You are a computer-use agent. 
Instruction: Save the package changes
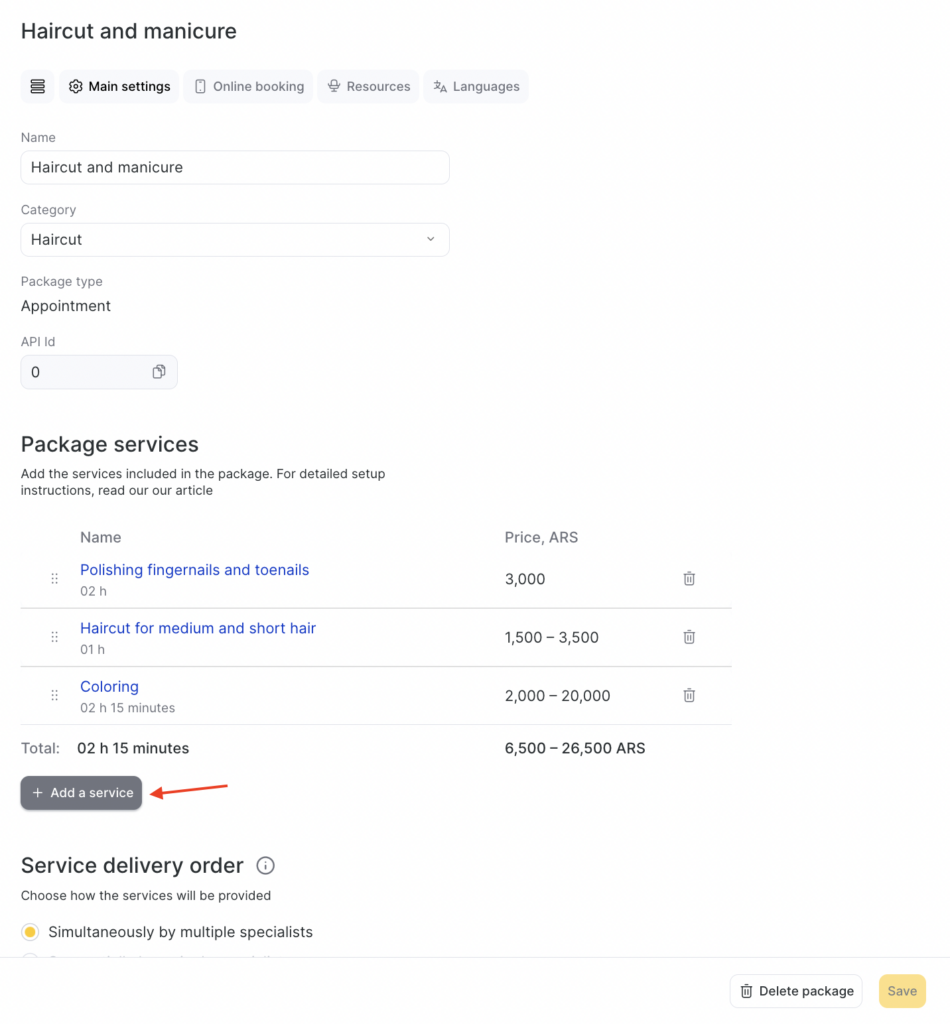pos(901,991)
